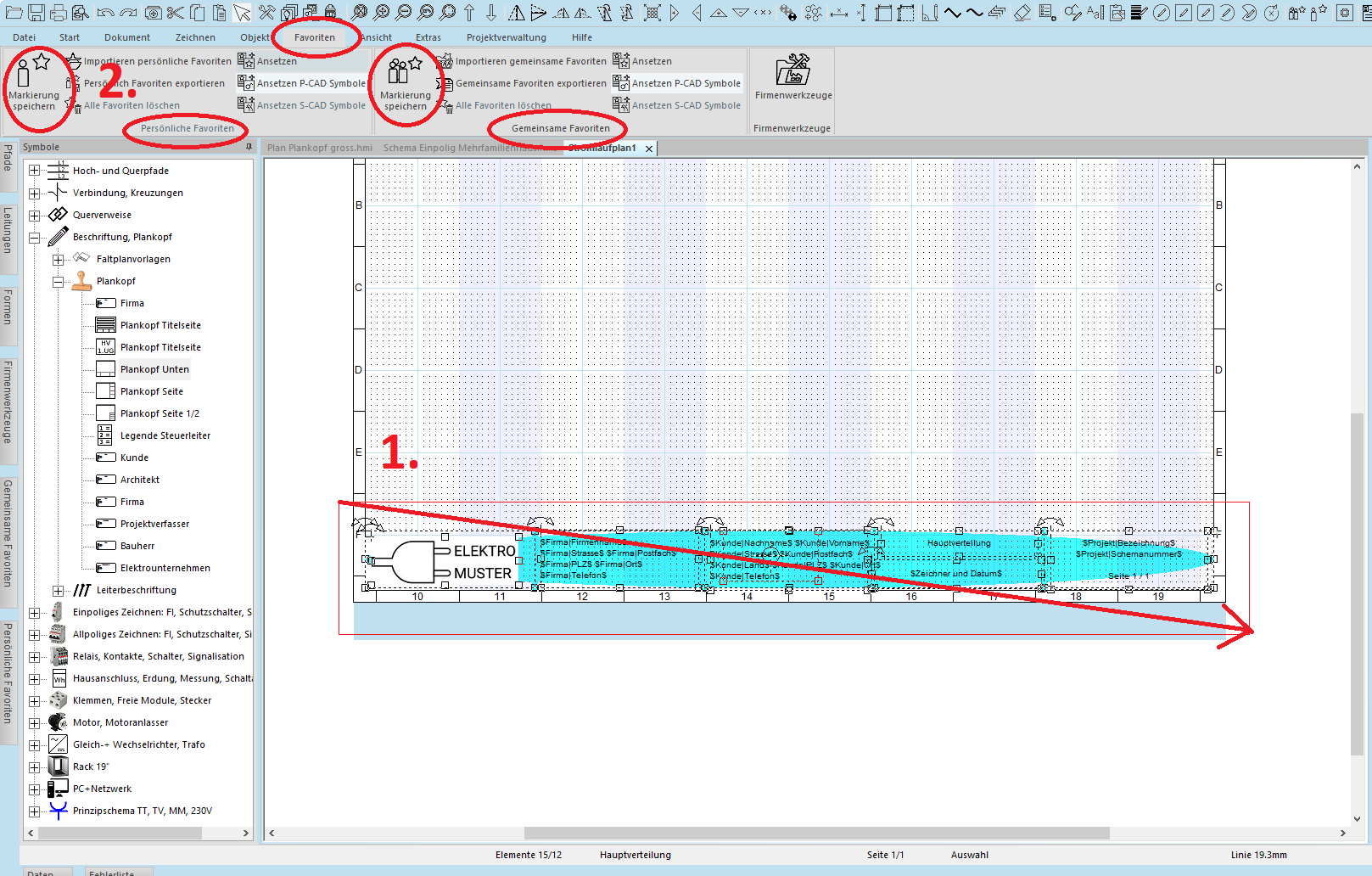Screen dimensions: 1372x876
Task: Click the save diskette icon
Action: click(x=36, y=13)
